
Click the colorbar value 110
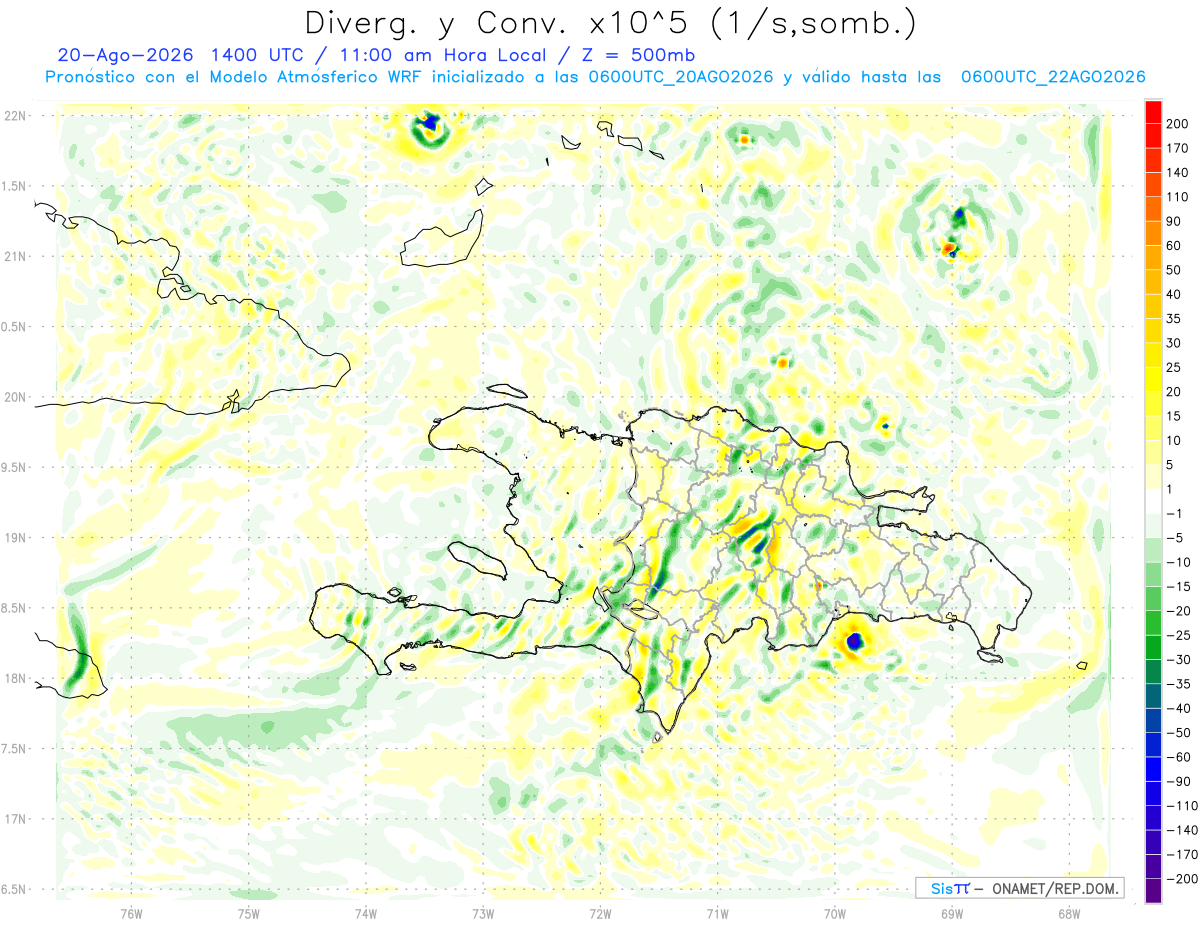click(x=1178, y=196)
